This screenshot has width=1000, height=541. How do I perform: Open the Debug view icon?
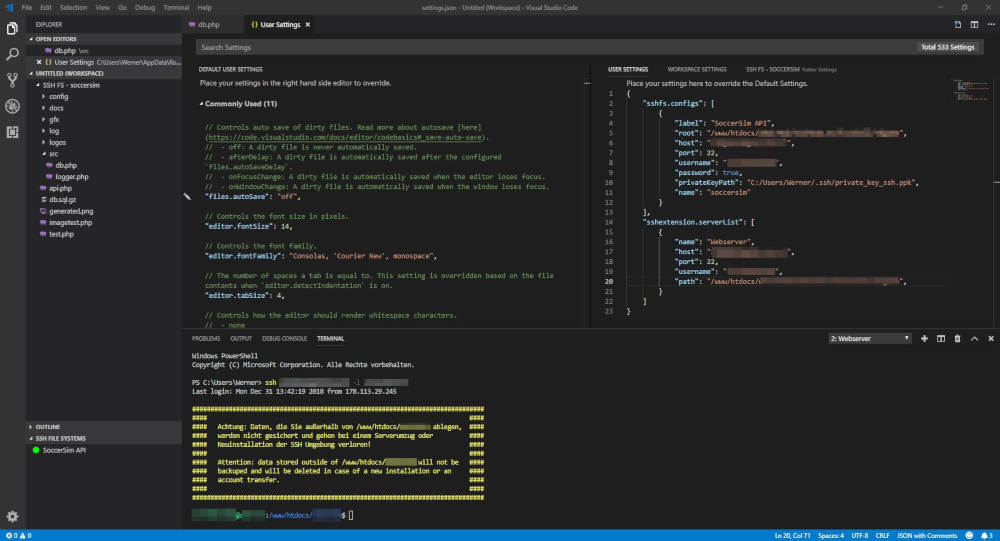coord(12,106)
